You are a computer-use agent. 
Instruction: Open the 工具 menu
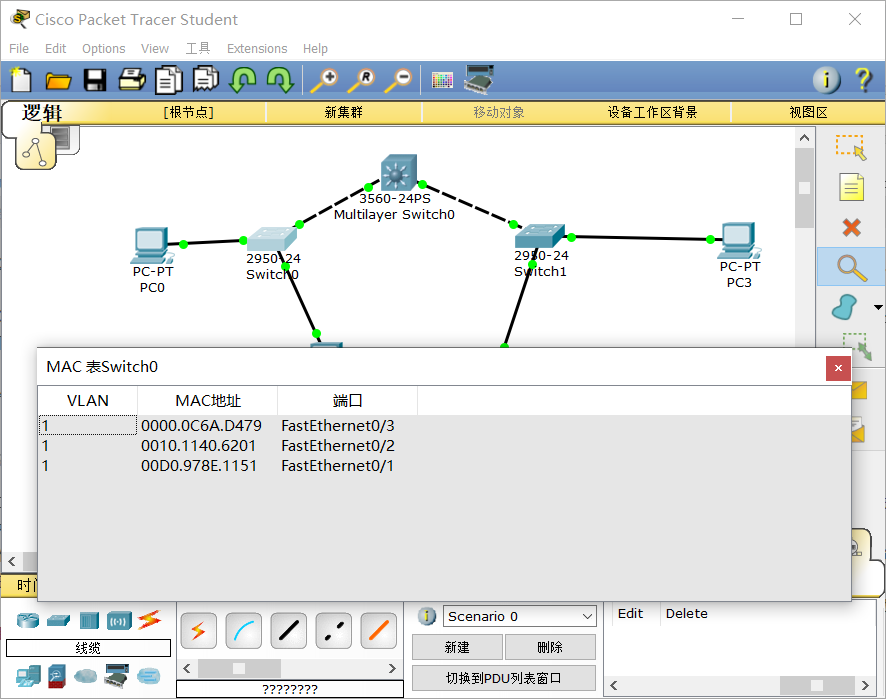point(198,49)
